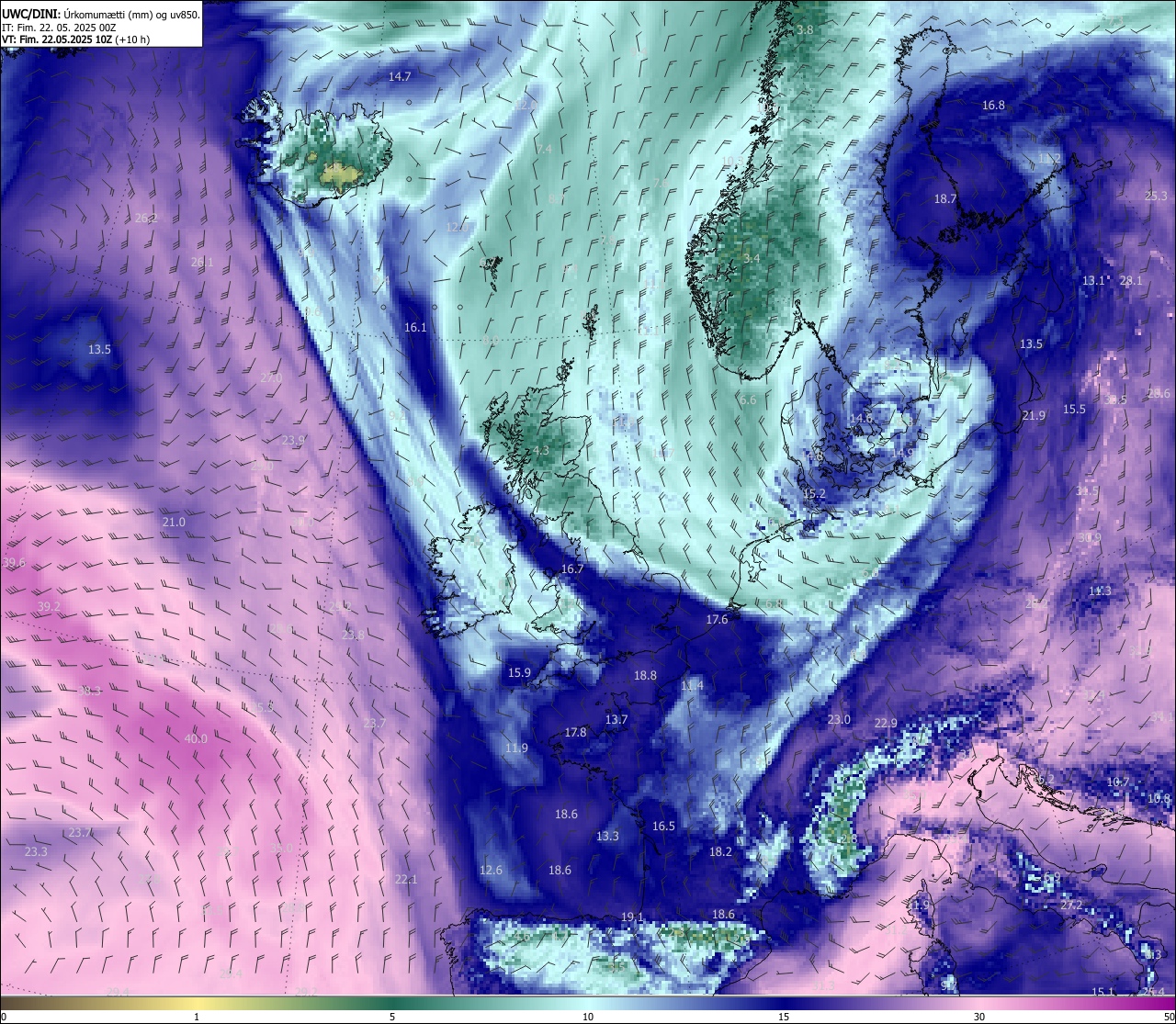Click the 13.7 map value over France
Viewport: 1176px width, 1024px height.
(x=616, y=720)
